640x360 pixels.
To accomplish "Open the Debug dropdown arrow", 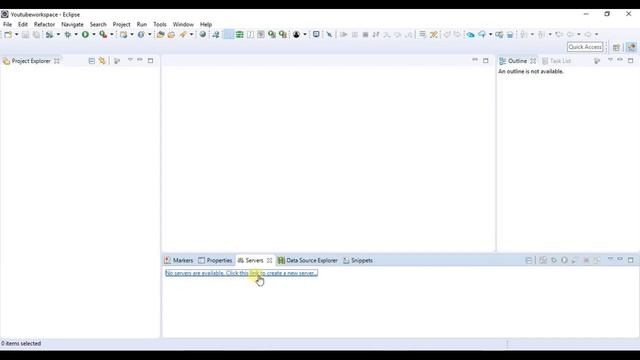I will click(x=76, y=35).
